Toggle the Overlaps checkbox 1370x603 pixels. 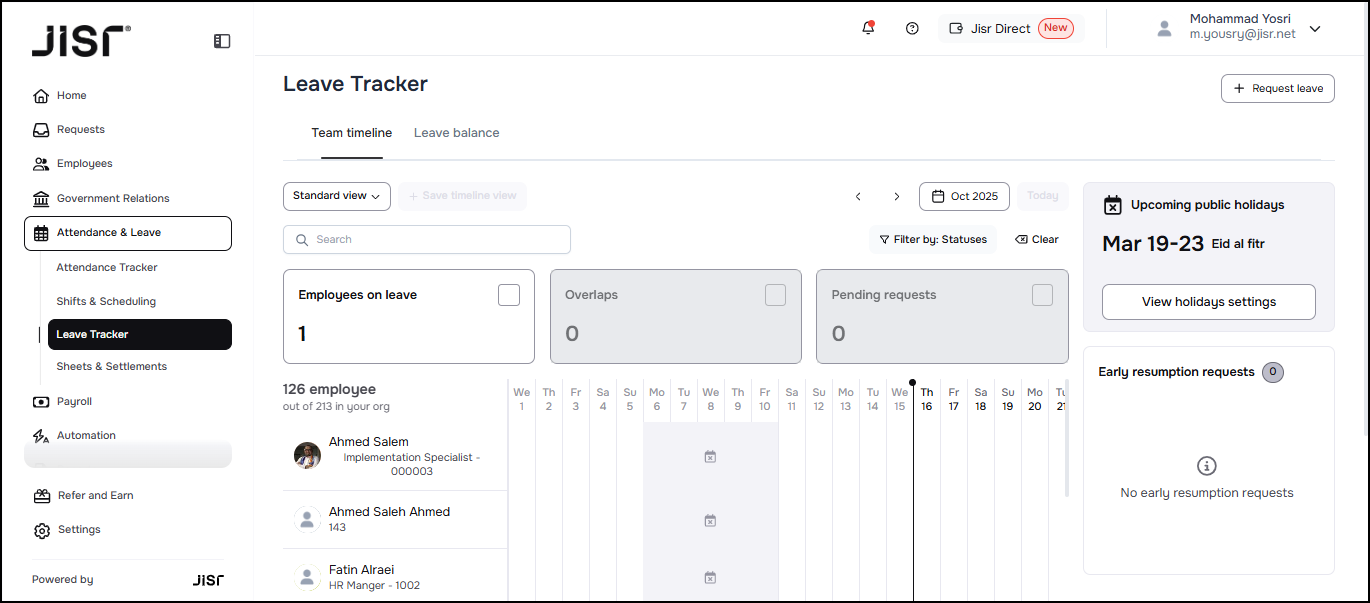pos(775,295)
